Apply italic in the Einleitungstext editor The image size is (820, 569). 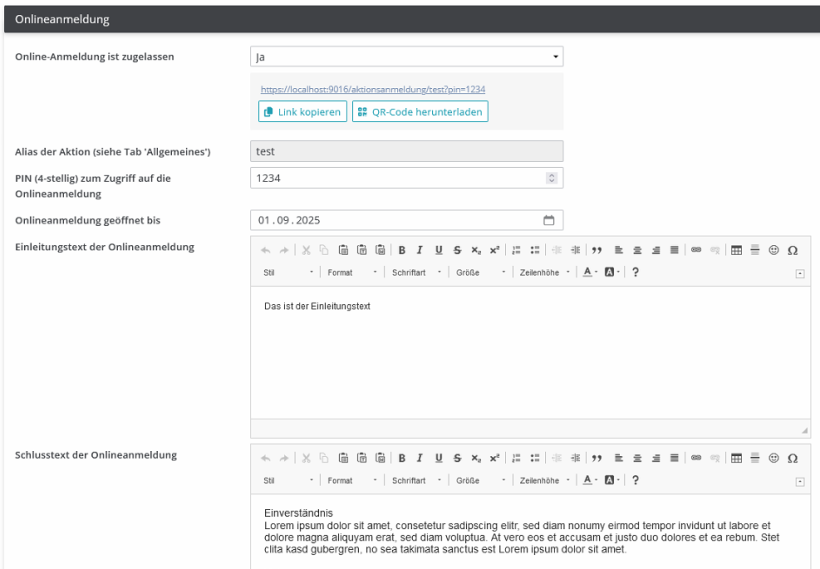pyautogui.click(x=420, y=250)
